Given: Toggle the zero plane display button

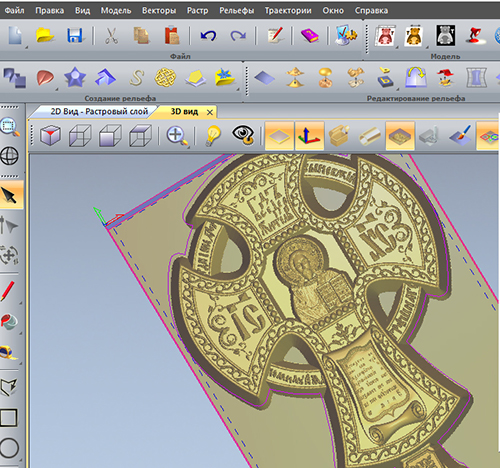Looking at the screenshot, I should coord(279,136).
